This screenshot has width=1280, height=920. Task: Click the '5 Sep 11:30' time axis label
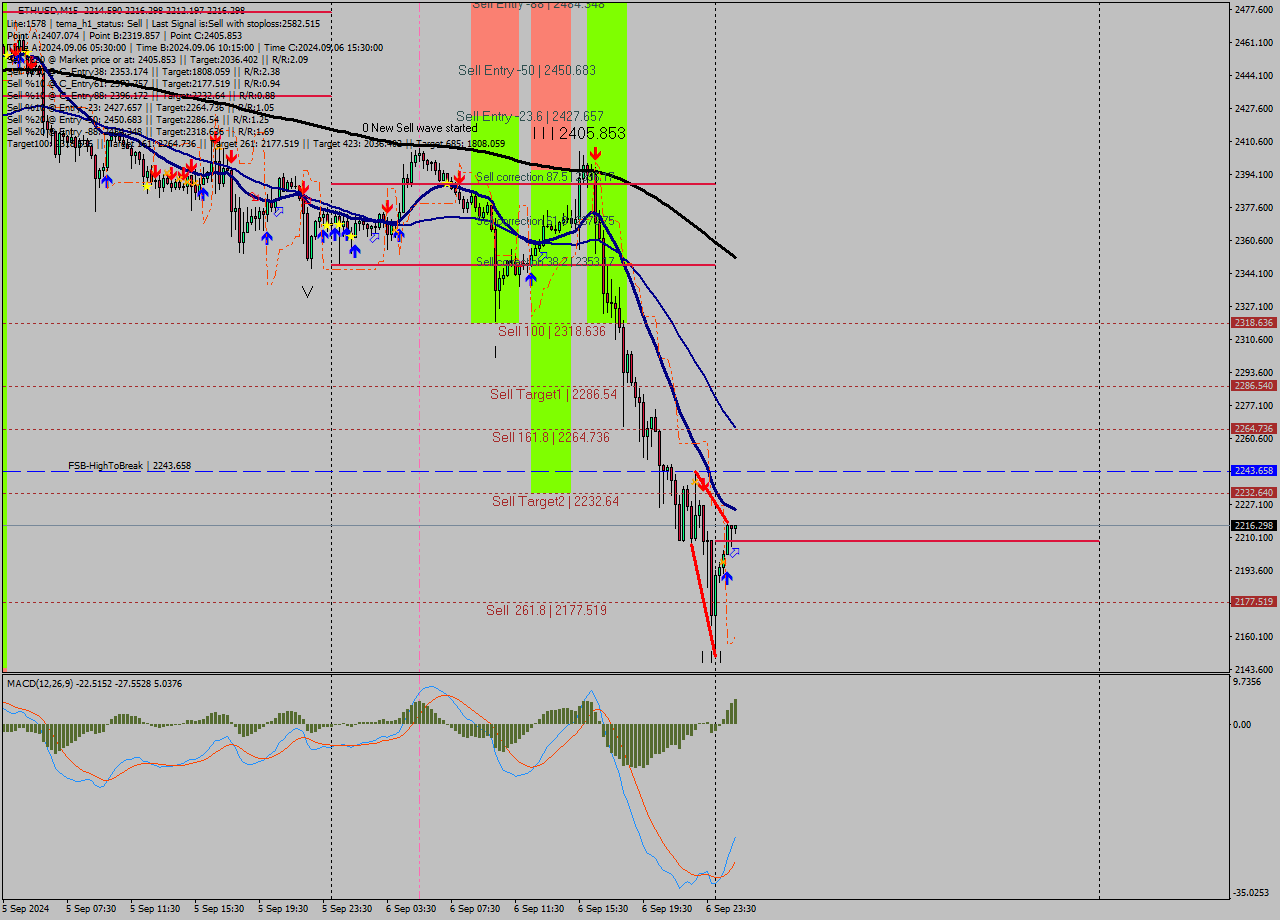click(x=155, y=909)
